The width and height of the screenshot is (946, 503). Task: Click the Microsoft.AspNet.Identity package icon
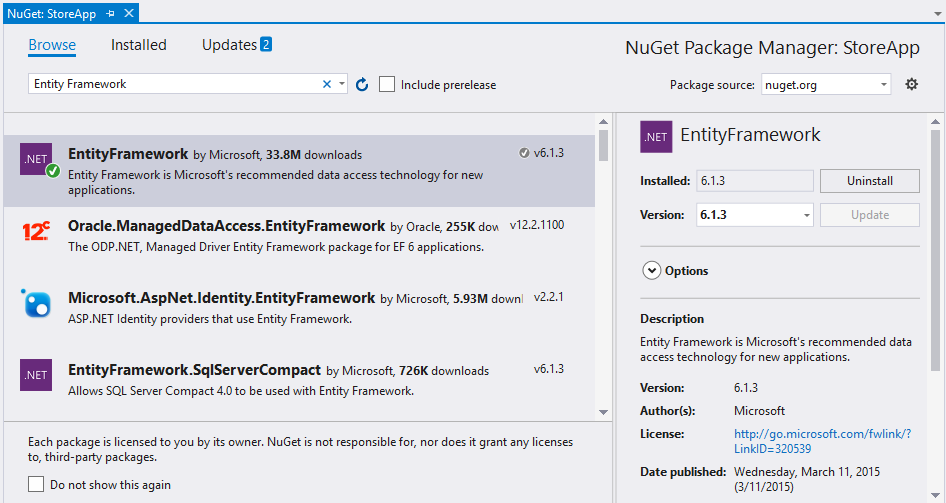(36, 304)
